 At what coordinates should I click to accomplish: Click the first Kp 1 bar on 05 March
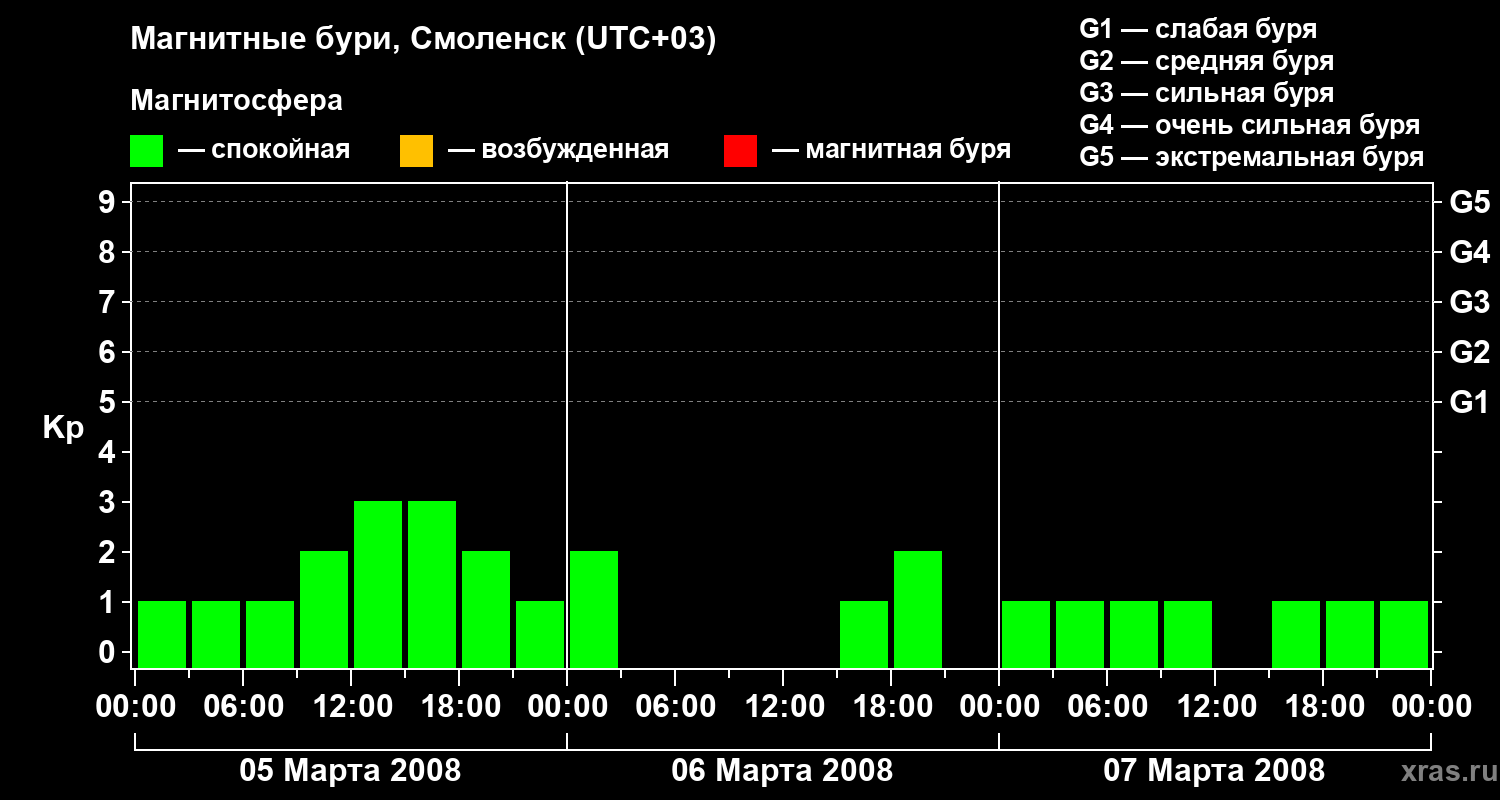tap(162, 634)
